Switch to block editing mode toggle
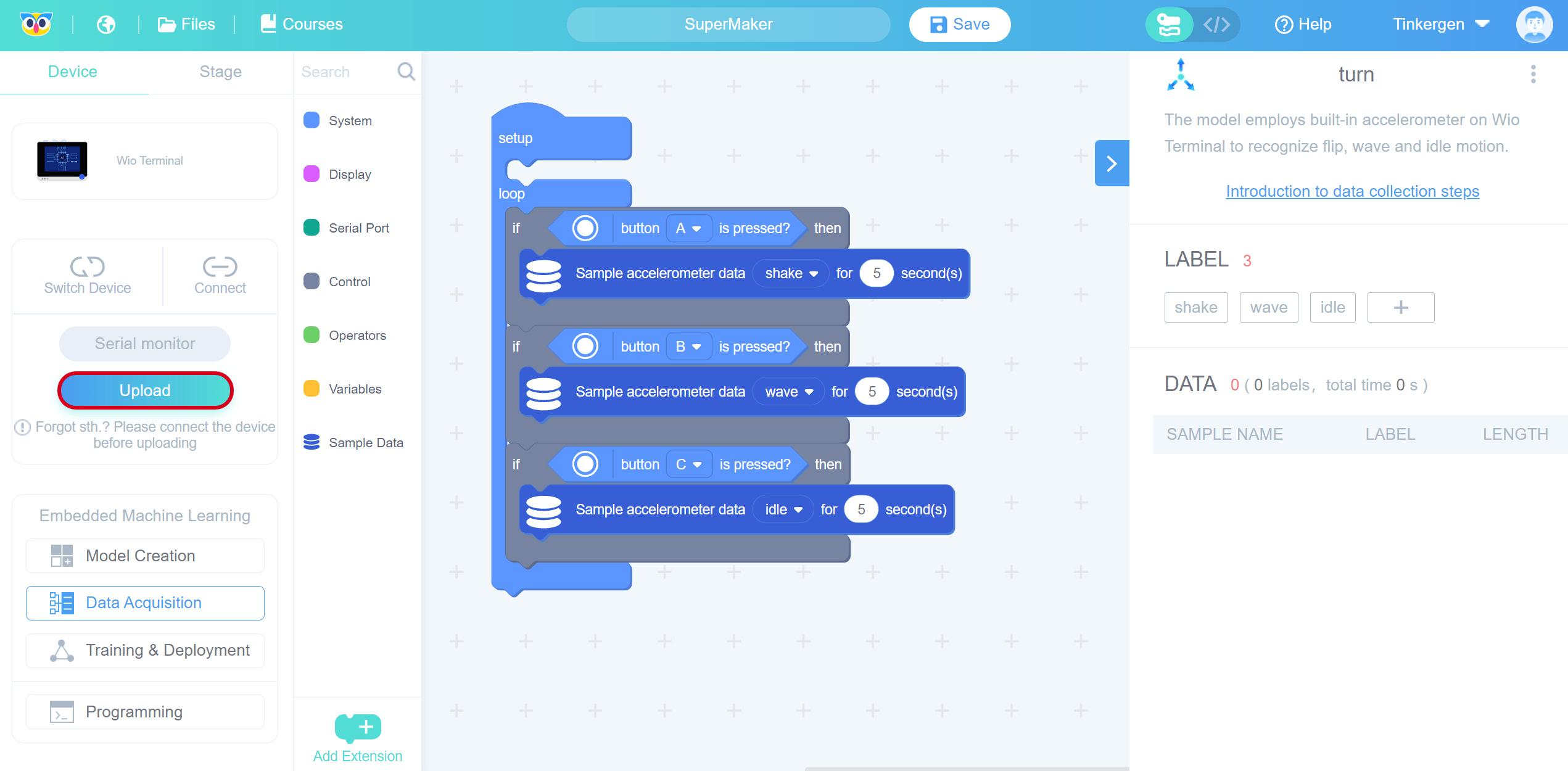 pos(1169,25)
